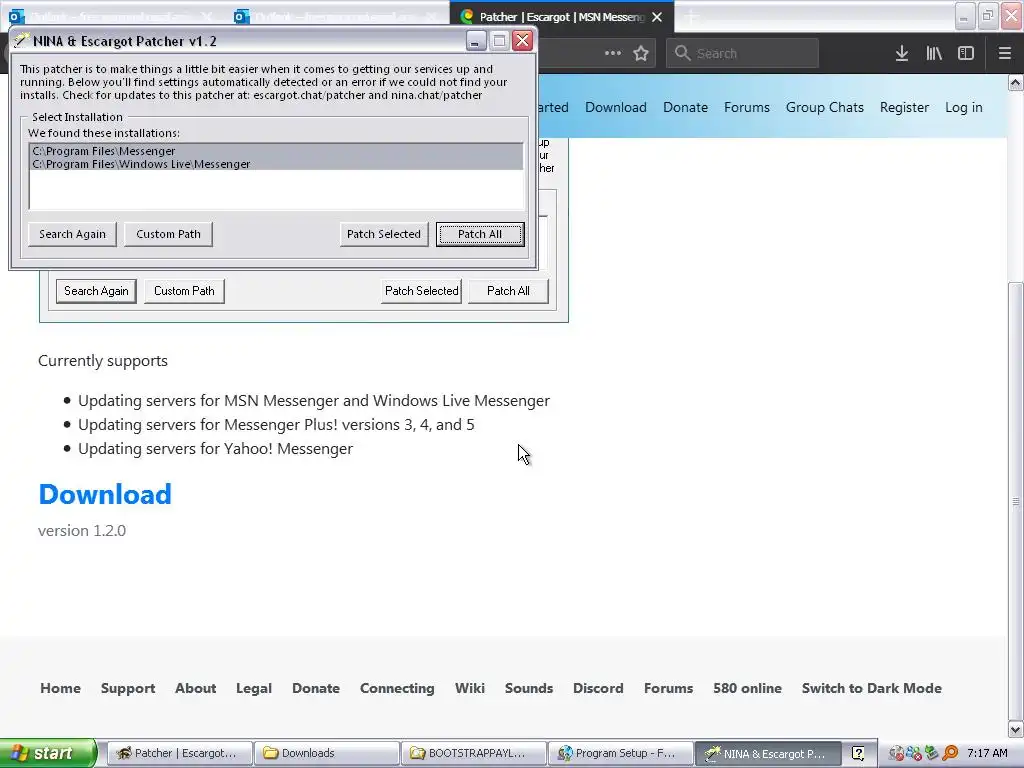Switch to Program Setup taskbar button
The image size is (1024, 768).
pos(620,753)
